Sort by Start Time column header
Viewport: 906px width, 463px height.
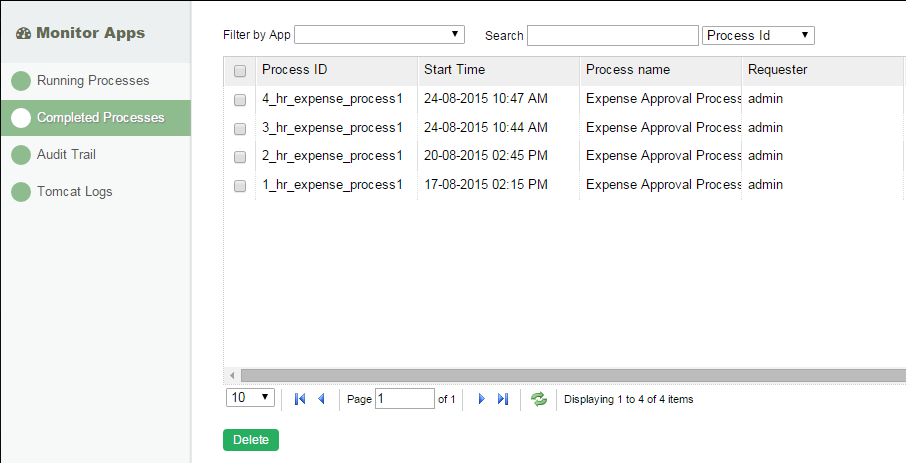[455, 70]
